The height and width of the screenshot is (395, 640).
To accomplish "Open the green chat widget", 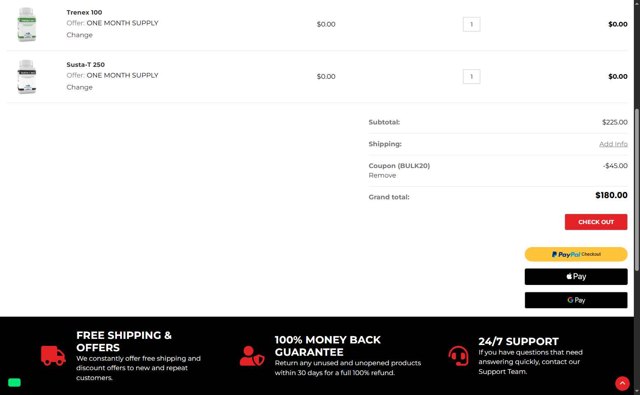I will click(14, 382).
